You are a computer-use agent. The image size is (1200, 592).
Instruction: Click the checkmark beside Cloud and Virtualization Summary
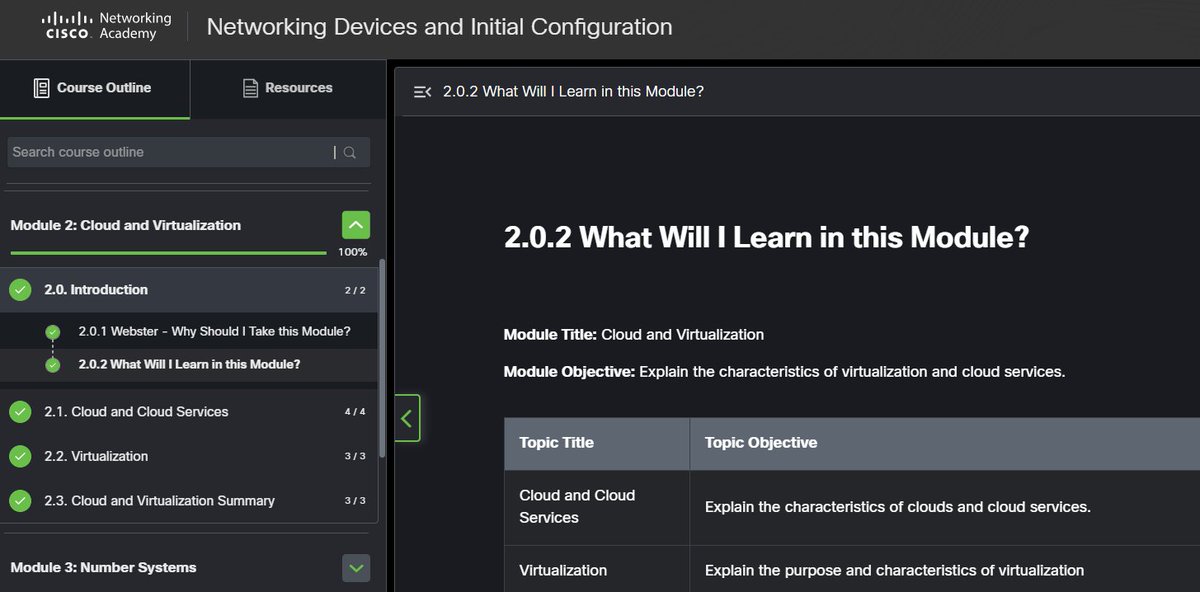(20, 500)
